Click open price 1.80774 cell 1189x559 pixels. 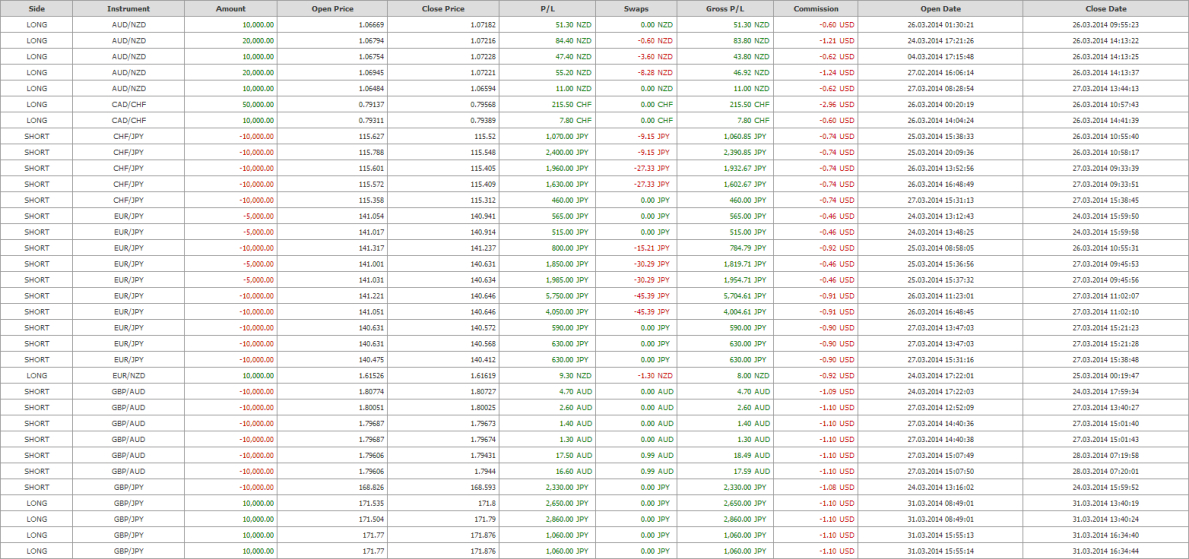point(332,391)
